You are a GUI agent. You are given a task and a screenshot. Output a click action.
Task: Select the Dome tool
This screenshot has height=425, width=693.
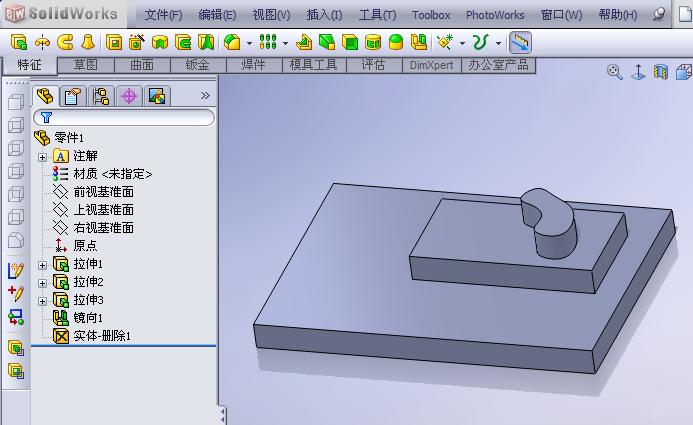pyautogui.click(x=396, y=42)
